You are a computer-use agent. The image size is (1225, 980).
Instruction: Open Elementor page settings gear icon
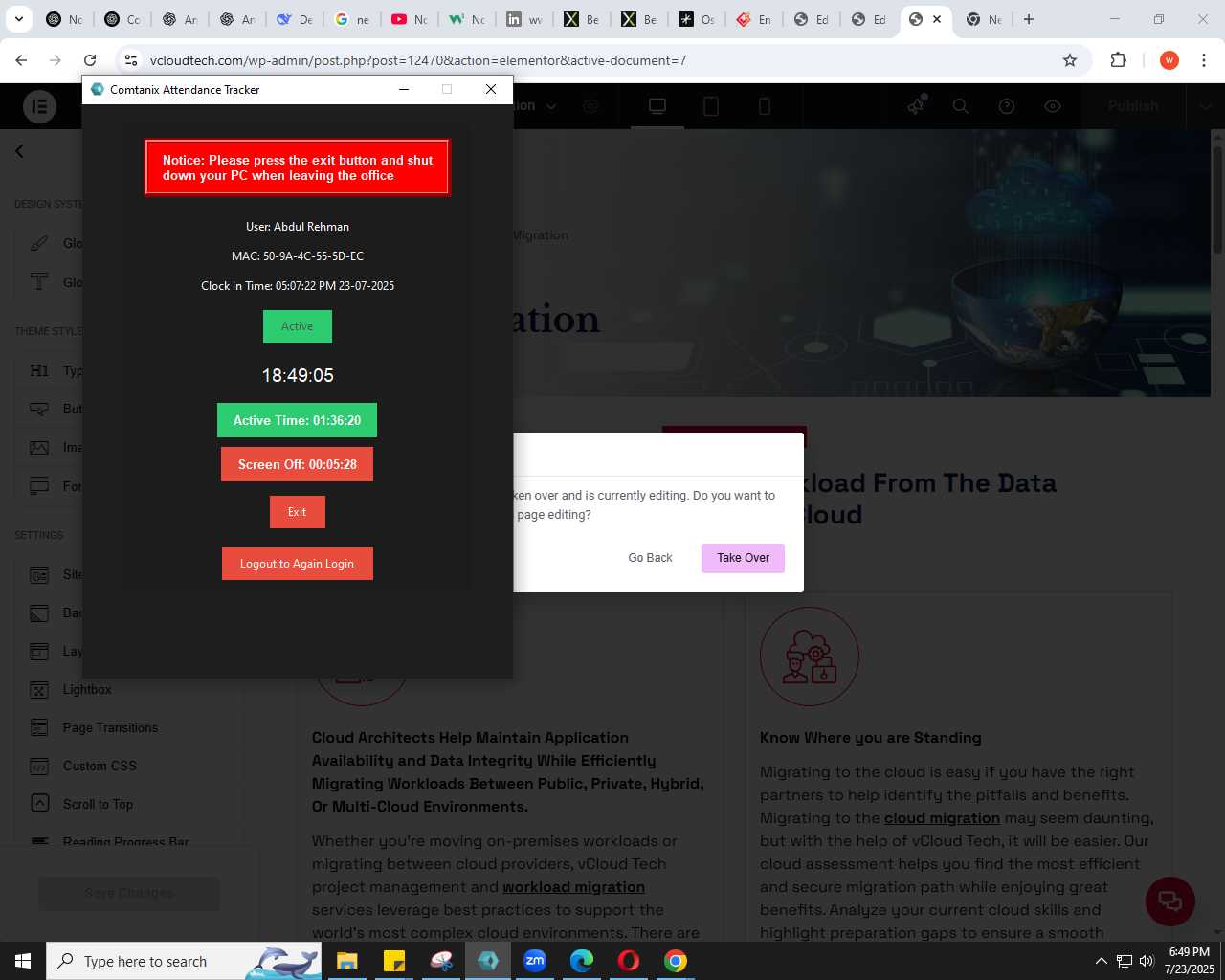pyautogui.click(x=591, y=106)
